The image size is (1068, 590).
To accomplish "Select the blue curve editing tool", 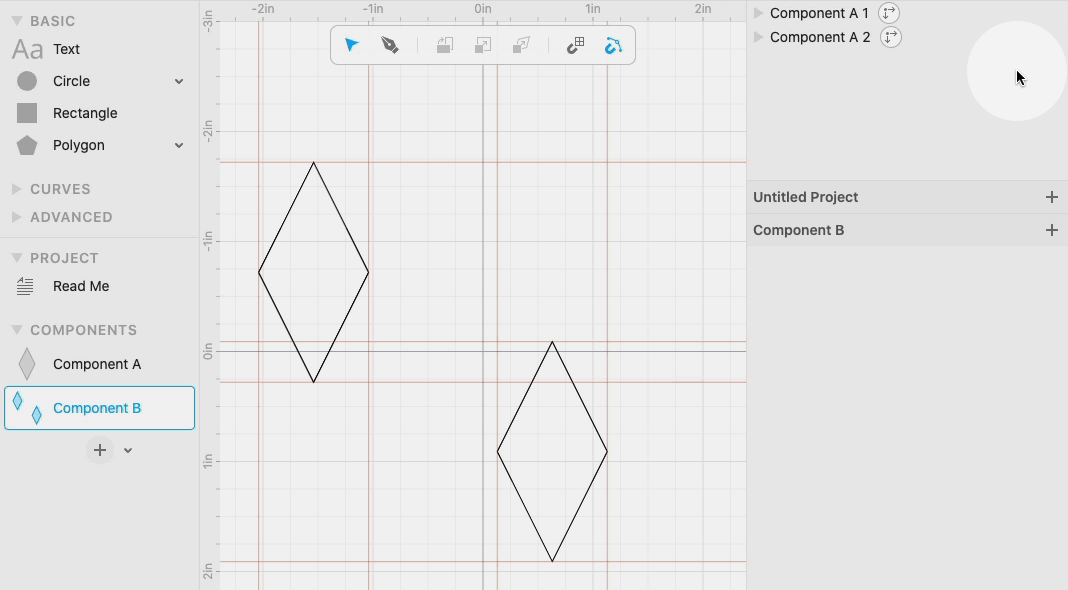I will (613, 45).
